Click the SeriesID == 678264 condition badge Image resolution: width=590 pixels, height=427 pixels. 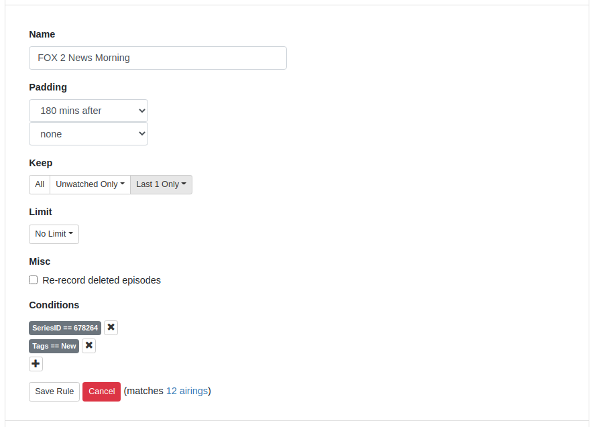[65, 328]
